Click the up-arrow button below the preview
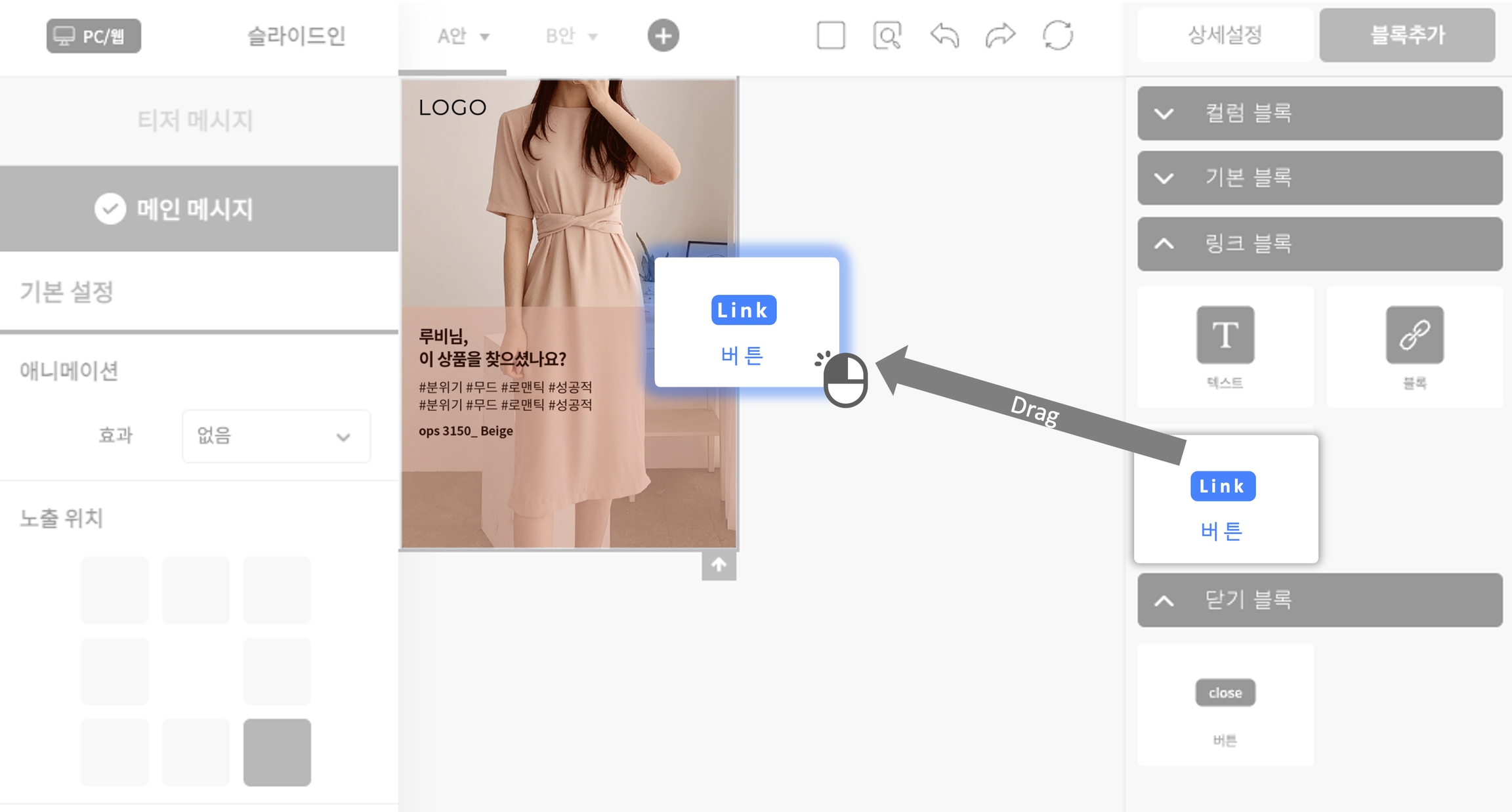The image size is (1512, 812). click(x=719, y=565)
